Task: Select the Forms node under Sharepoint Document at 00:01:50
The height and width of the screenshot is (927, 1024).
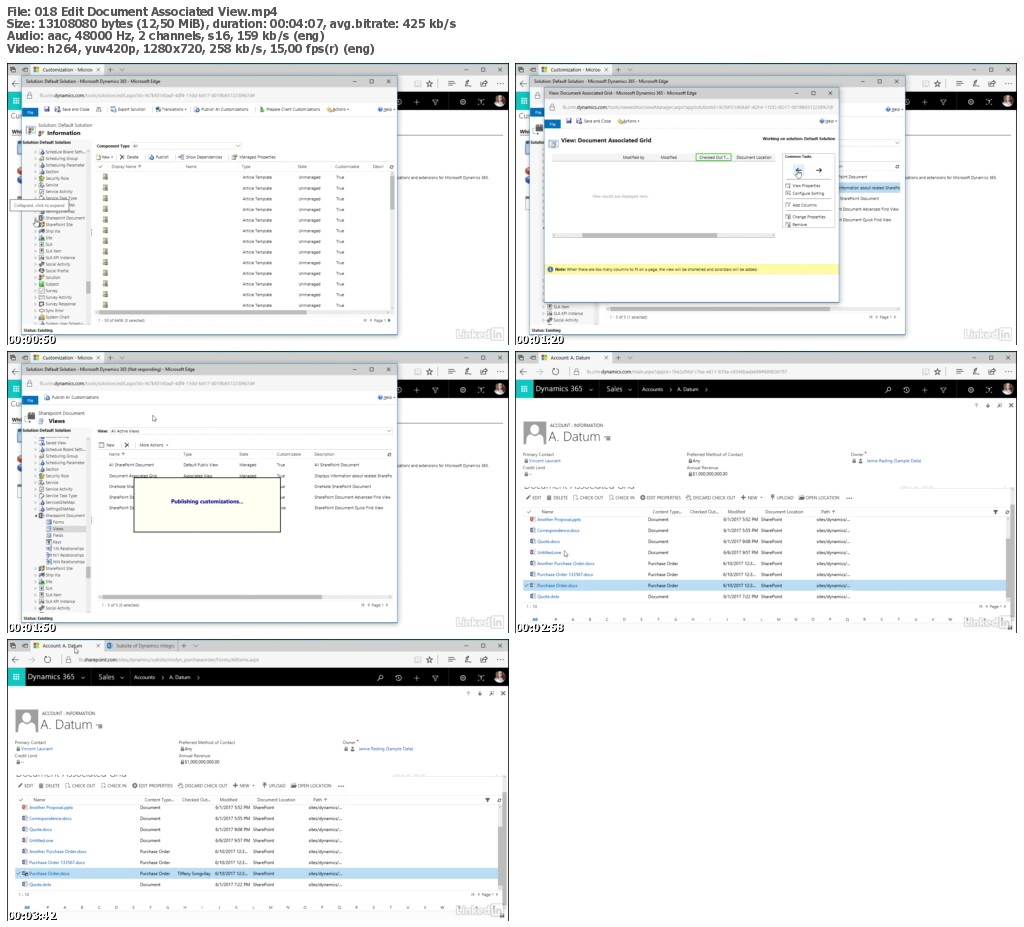Action: pyautogui.click(x=55, y=522)
